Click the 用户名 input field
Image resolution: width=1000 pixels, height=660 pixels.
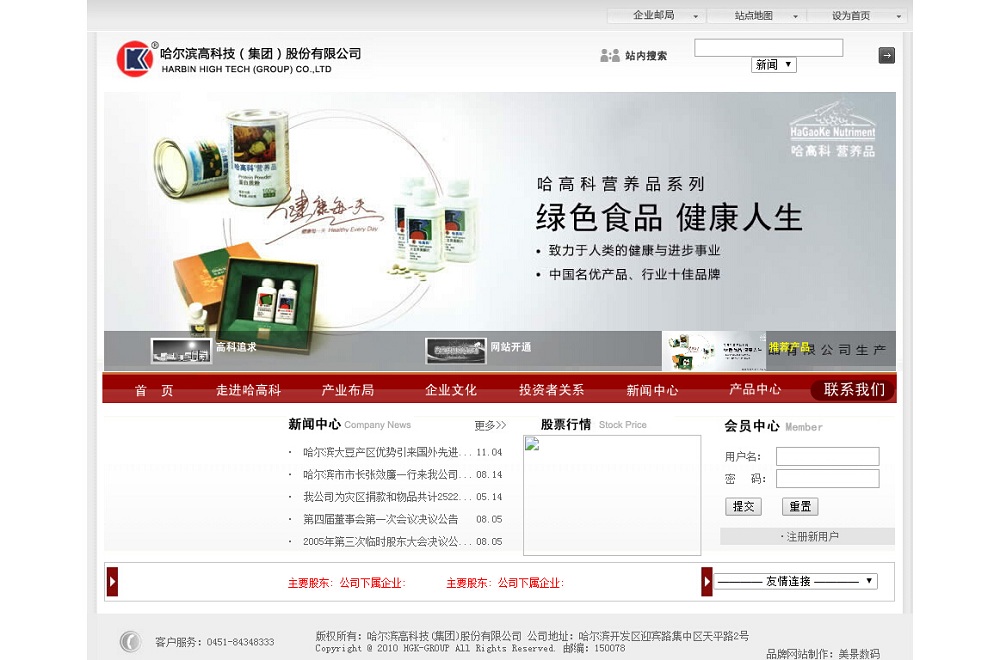click(x=827, y=456)
